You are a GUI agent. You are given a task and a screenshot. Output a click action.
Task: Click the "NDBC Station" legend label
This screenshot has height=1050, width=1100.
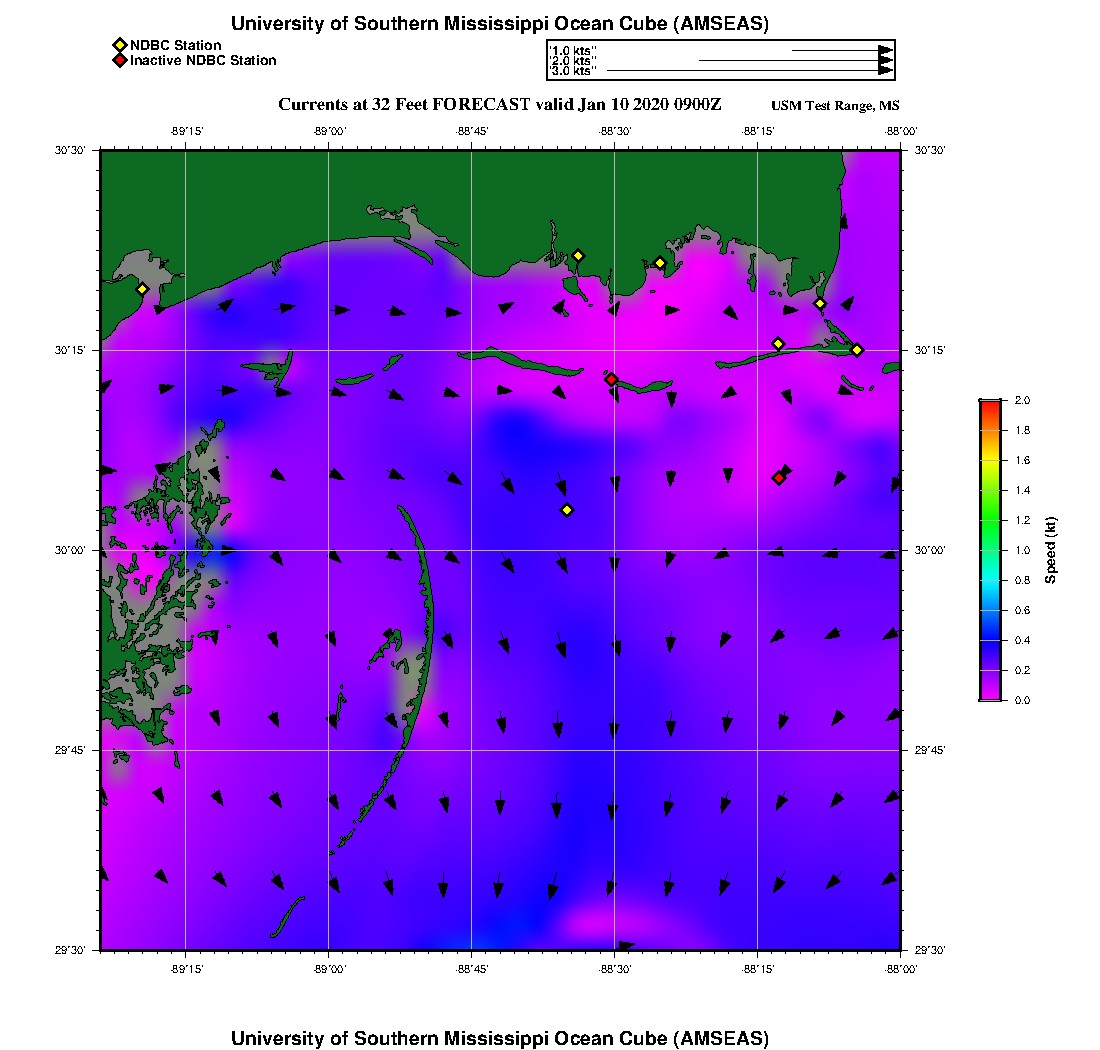pyautogui.click(x=176, y=45)
